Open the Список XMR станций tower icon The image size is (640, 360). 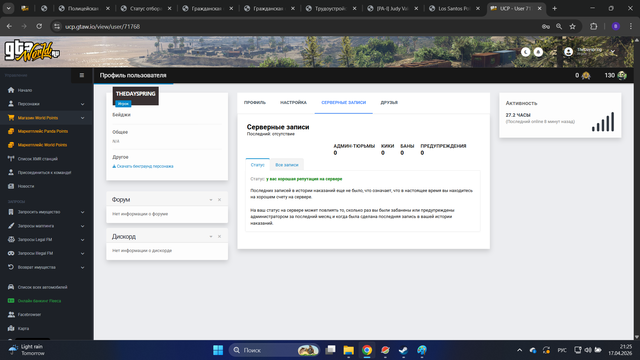tap(11, 159)
